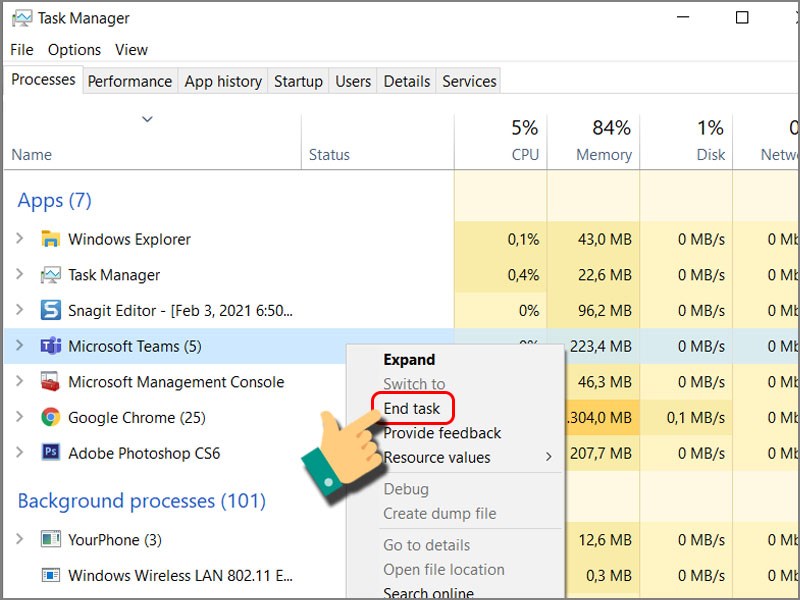
Task: Click the YourPhone app icon
Action: (x=50, y=539)
